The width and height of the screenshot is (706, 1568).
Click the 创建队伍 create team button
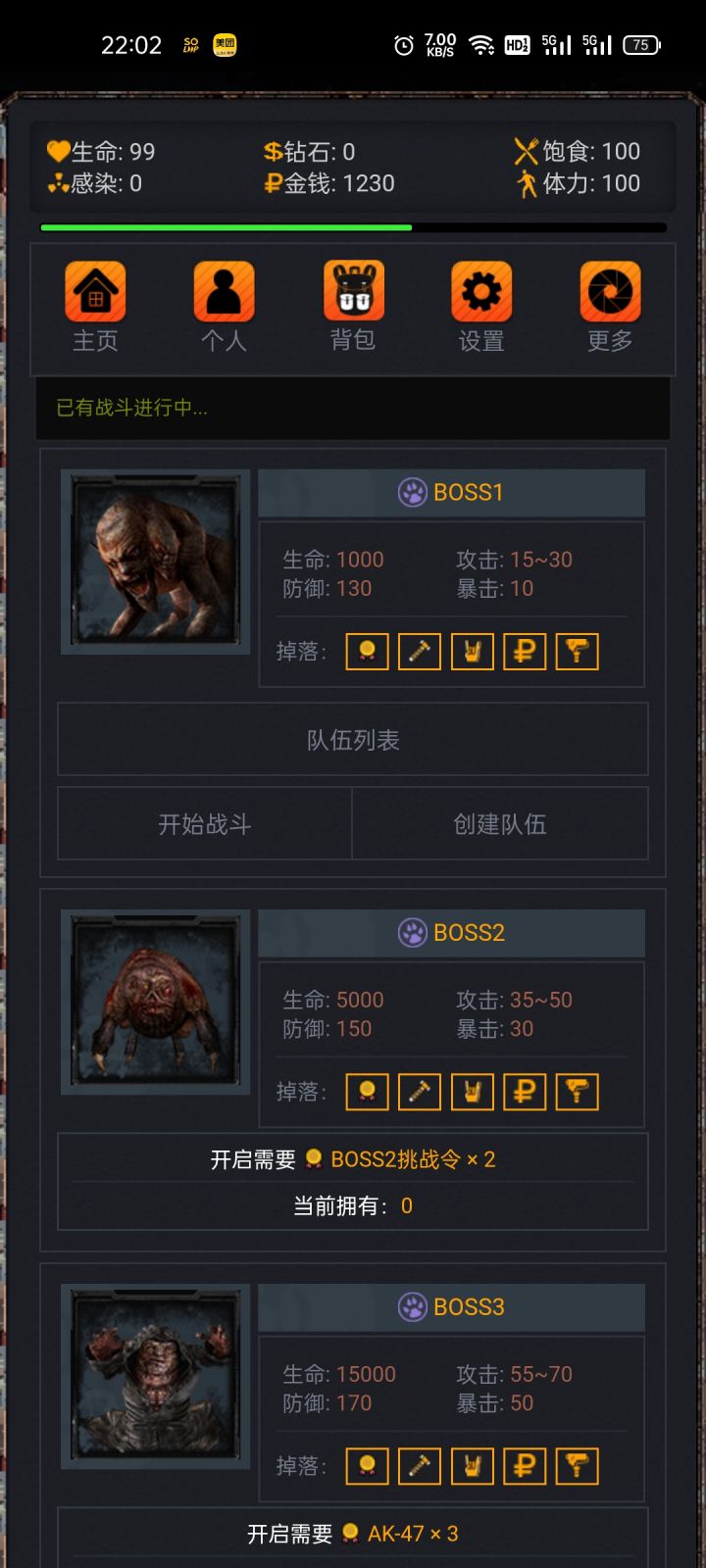[x=500, y=824]
